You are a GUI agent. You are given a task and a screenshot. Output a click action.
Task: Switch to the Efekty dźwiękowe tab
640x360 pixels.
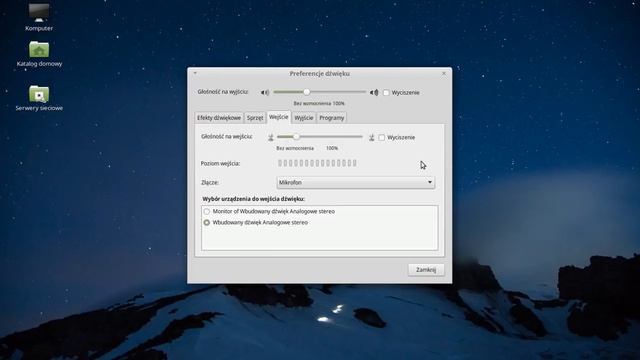click(219, 118)
